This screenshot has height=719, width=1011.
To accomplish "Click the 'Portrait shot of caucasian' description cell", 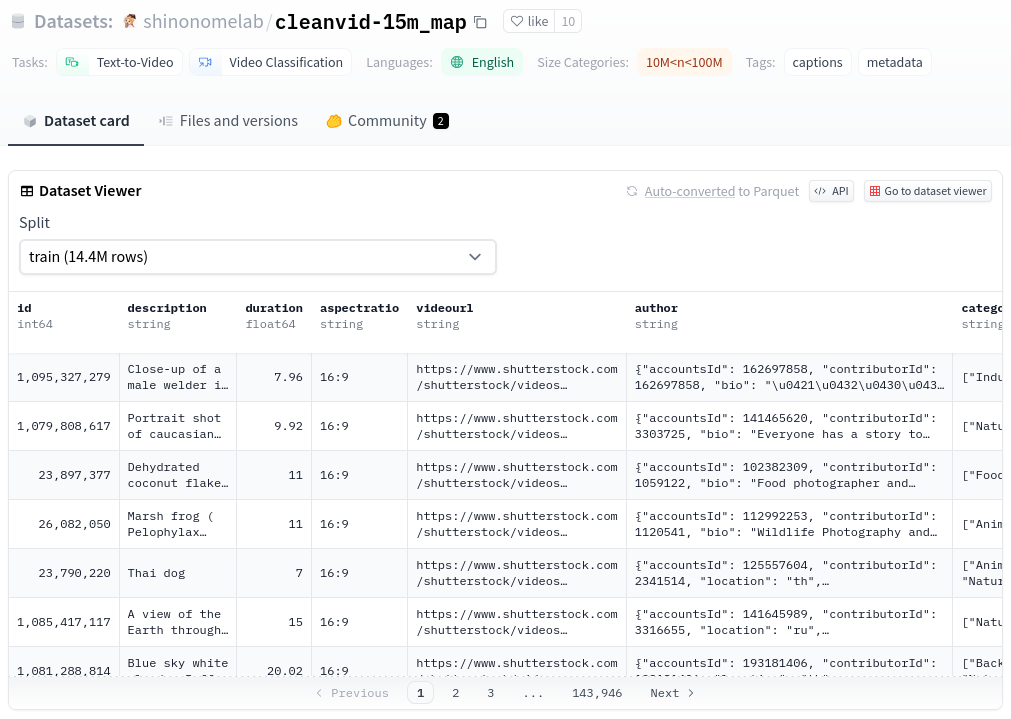I will tap(178, 426).
